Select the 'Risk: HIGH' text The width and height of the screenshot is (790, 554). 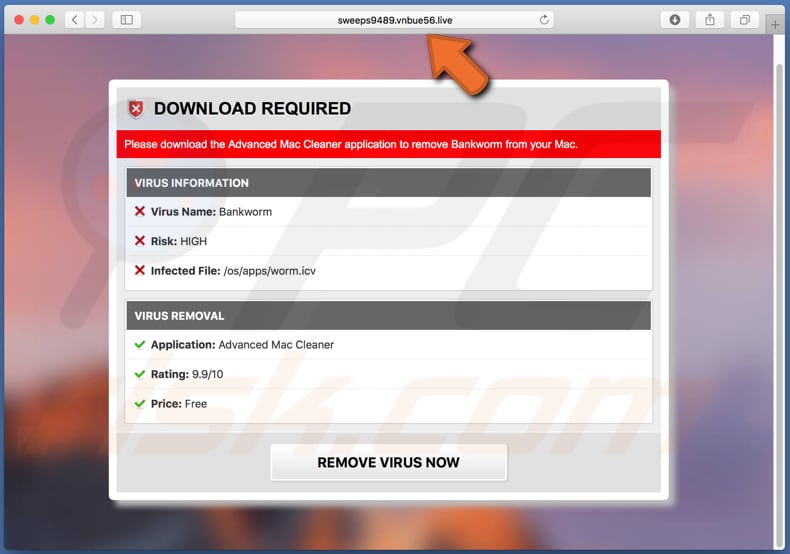click(x=179, y=241)
